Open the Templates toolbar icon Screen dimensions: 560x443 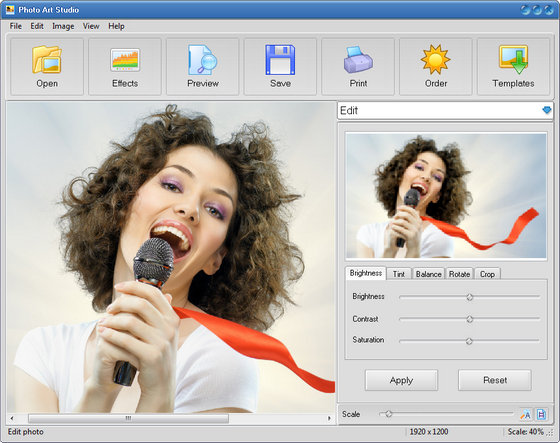pyautogui.click(x=514, y=60)
